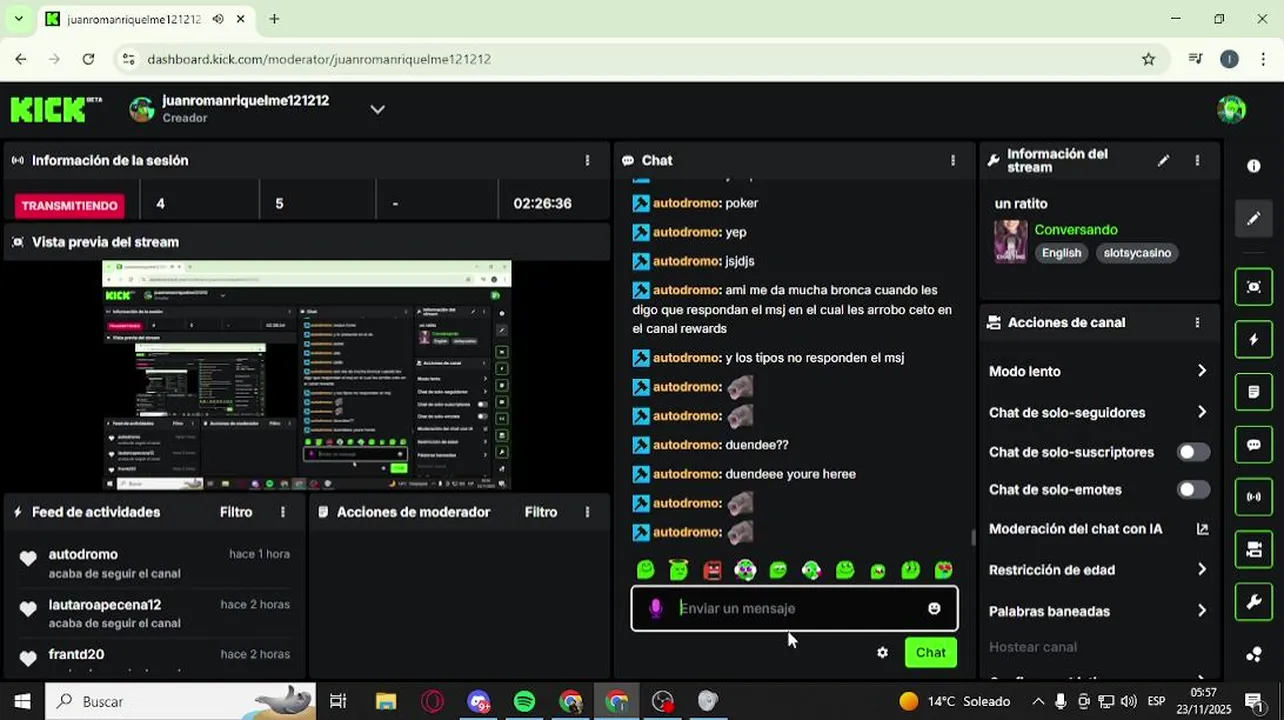The image size is (1284, 720).
Task: Toggle session info broadcast widget icon
Action: (1254, 497)
